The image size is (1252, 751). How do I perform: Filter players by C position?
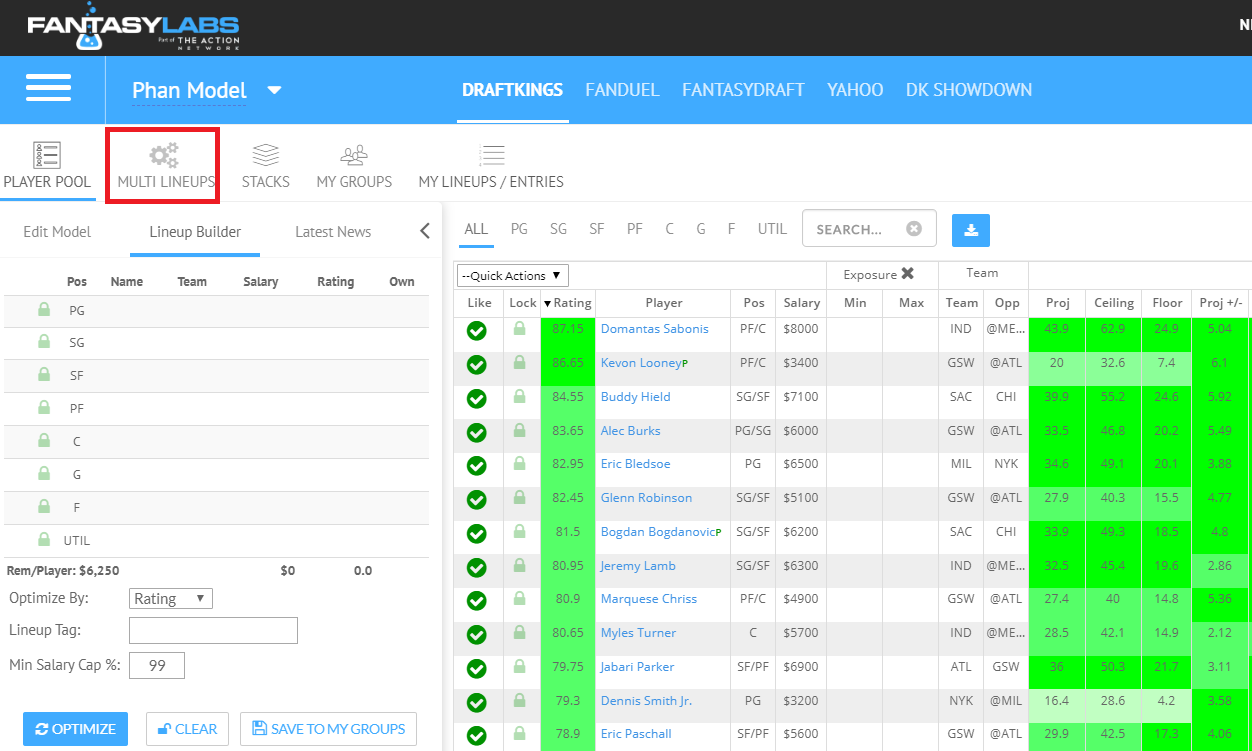click(669, 229)
